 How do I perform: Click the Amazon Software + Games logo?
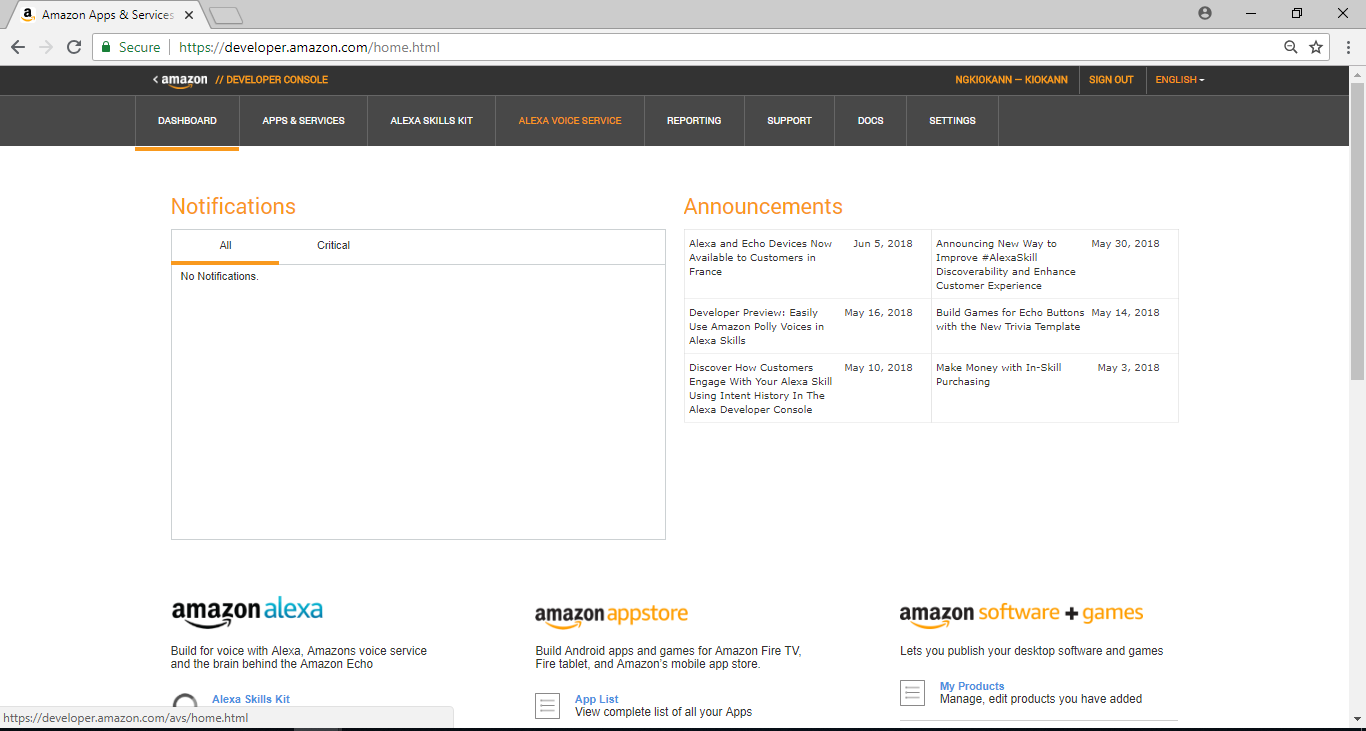coord(1021,615)
